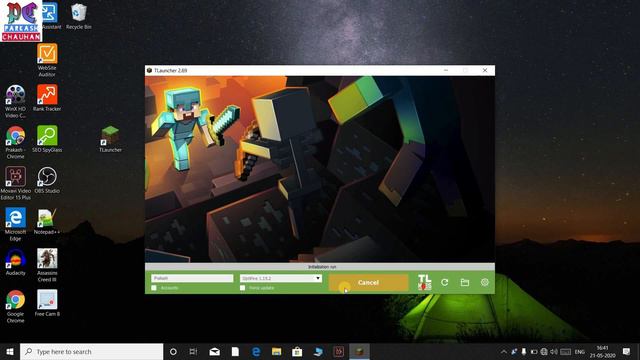
Task: Minimize the TLauncher window
Action: coord(446,70)
